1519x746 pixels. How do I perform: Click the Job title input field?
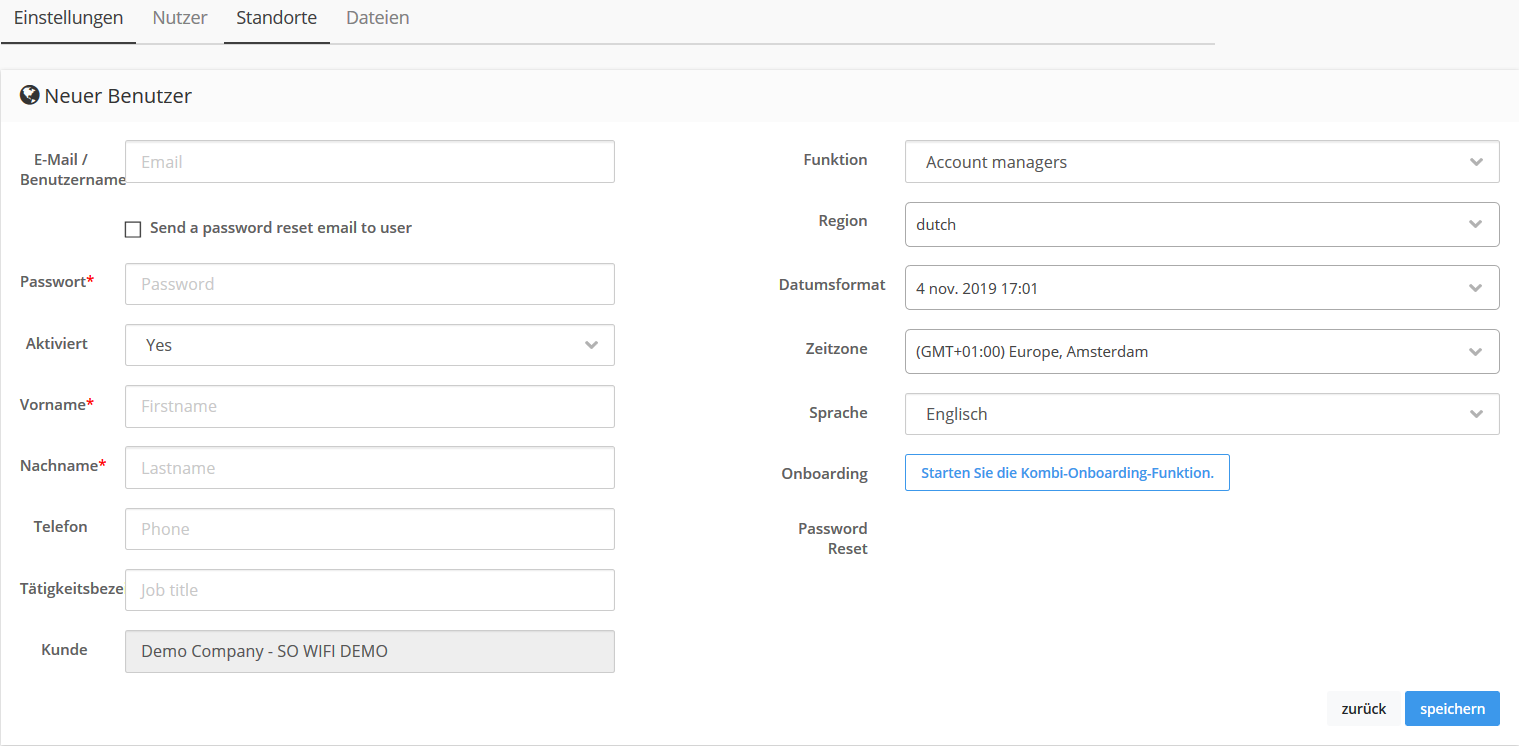[x=370, y=590]
